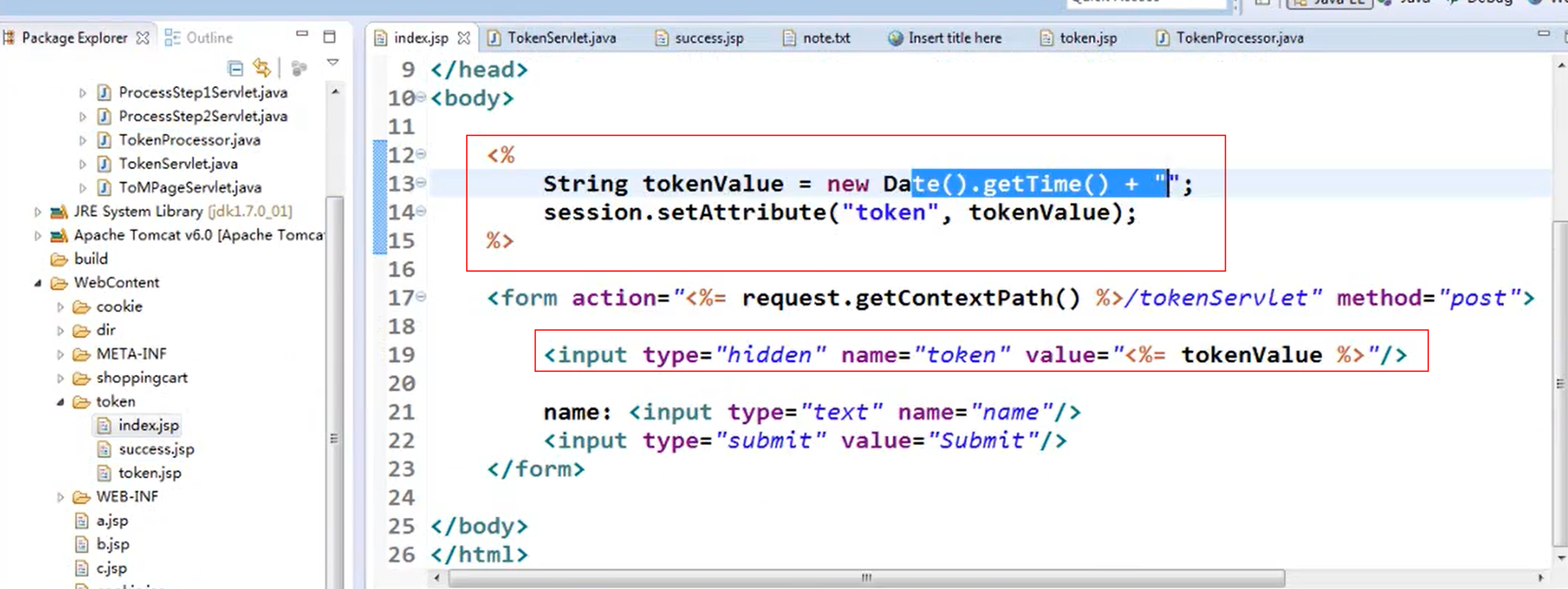
Task: Expand ProcessStep2Servlet.java tree node
Action: [x=82, y=117]
